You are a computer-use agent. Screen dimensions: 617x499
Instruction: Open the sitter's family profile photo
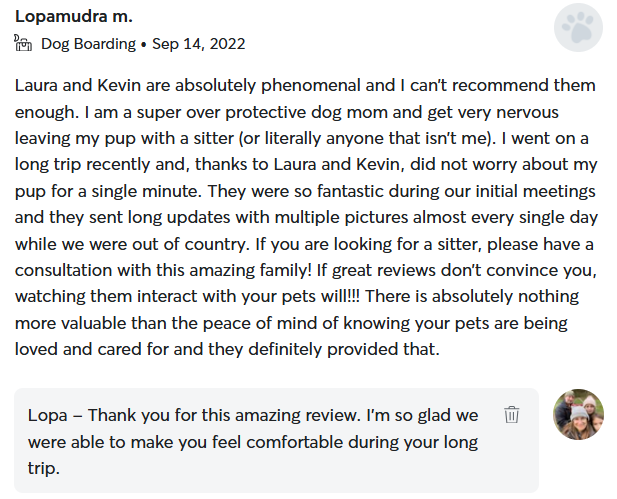578,414
